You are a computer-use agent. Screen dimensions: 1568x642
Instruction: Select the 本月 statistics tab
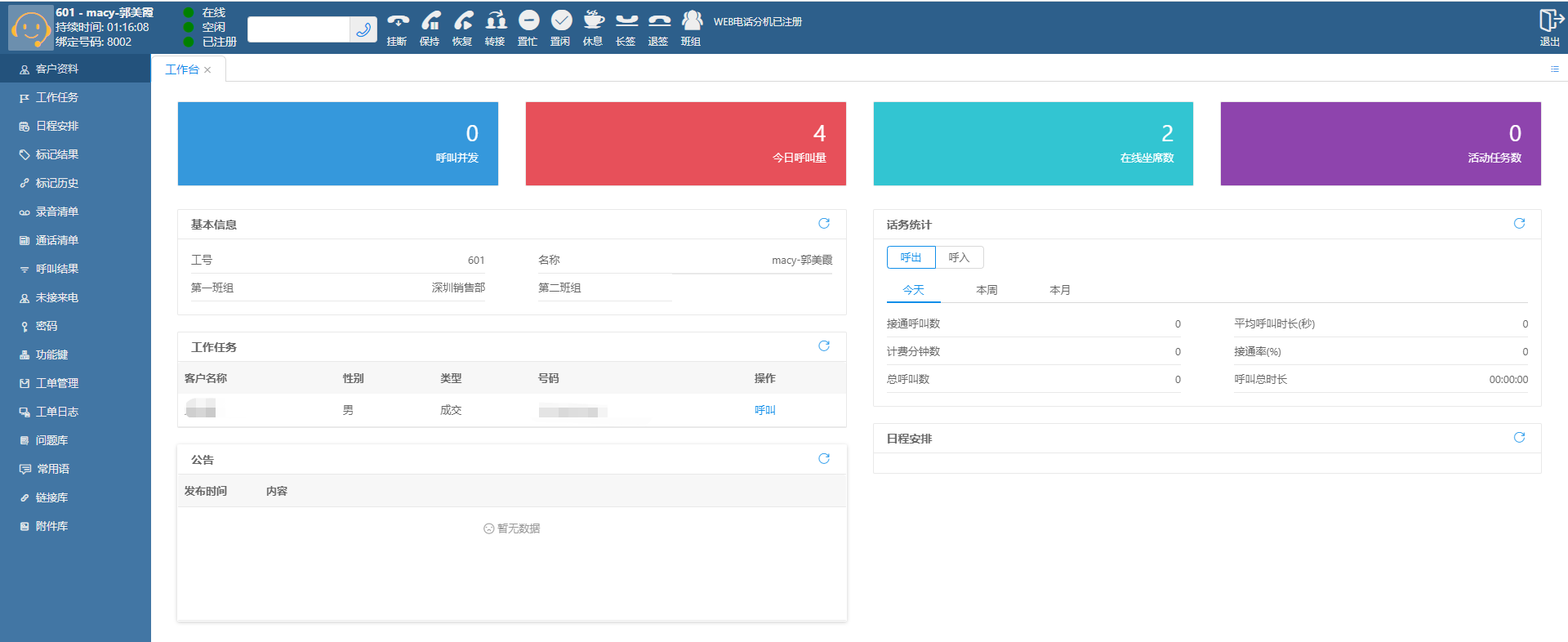(x=1060, y=290)
